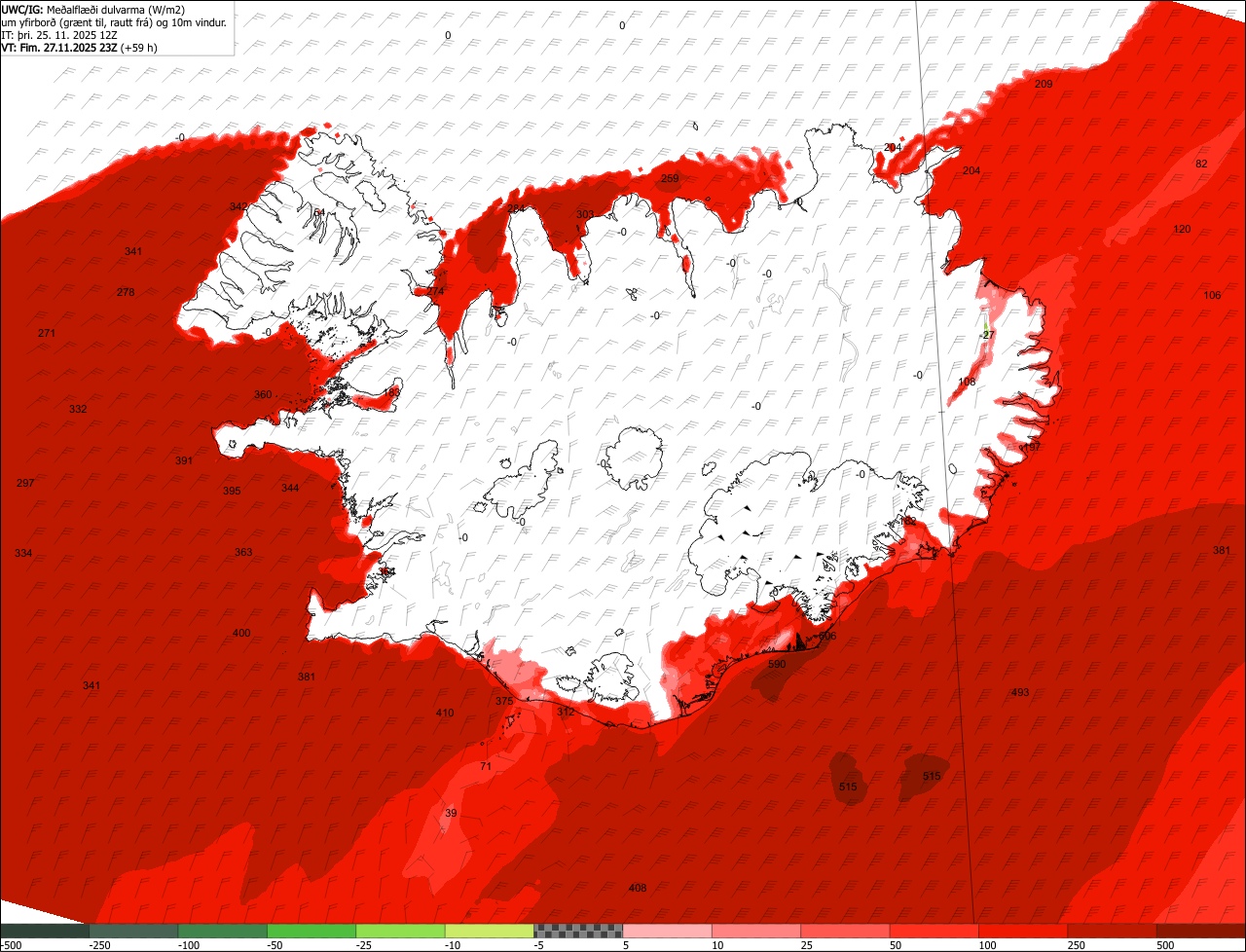
Task: Click the '-5' legend label
Action: coord(540,945)
